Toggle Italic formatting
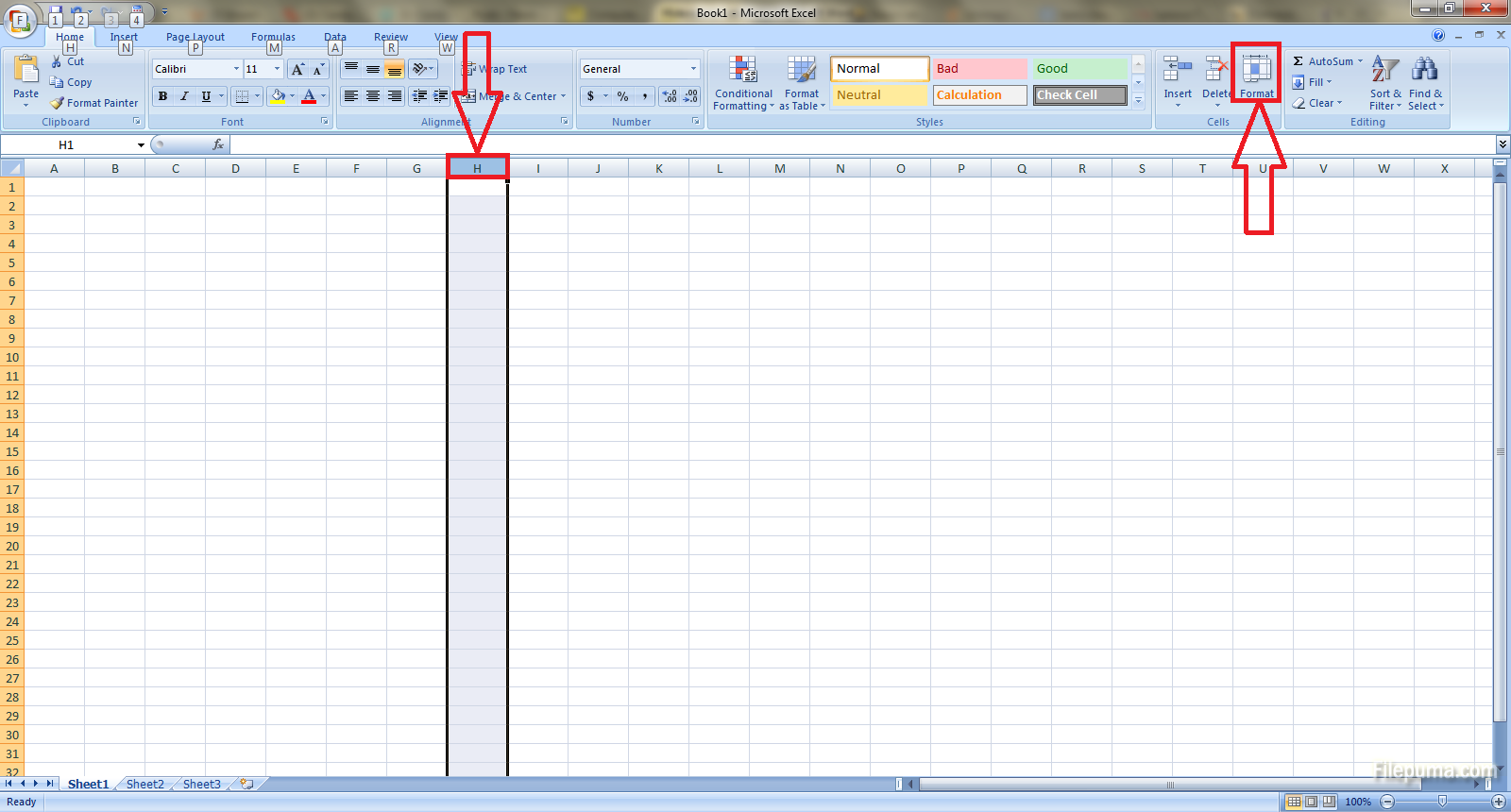Viewport: 1511px width, 812px height. pos(184,96)
